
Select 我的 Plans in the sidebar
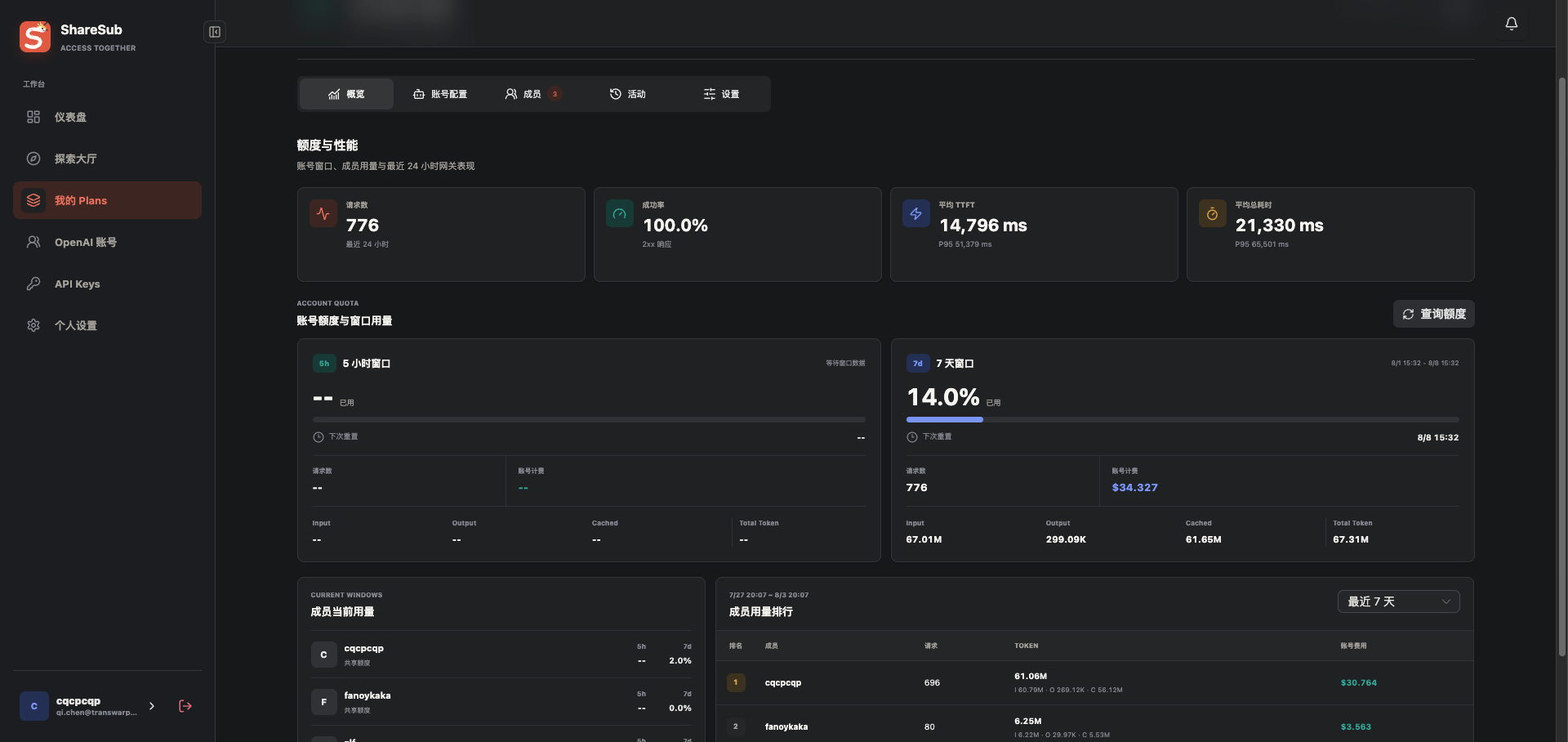coord(107,200)
